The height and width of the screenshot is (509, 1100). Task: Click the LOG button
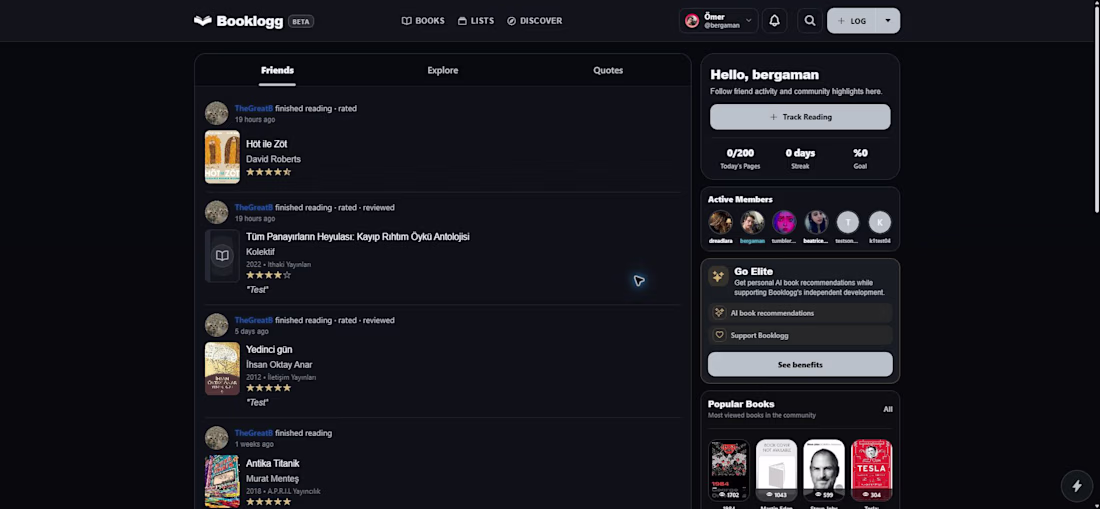pos(852,20)
